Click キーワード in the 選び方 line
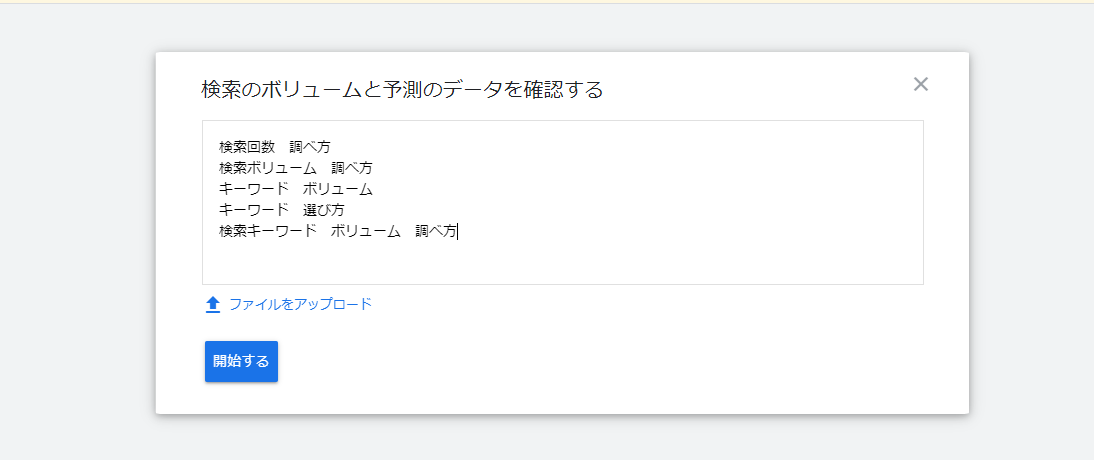 [x=254, y=210]
